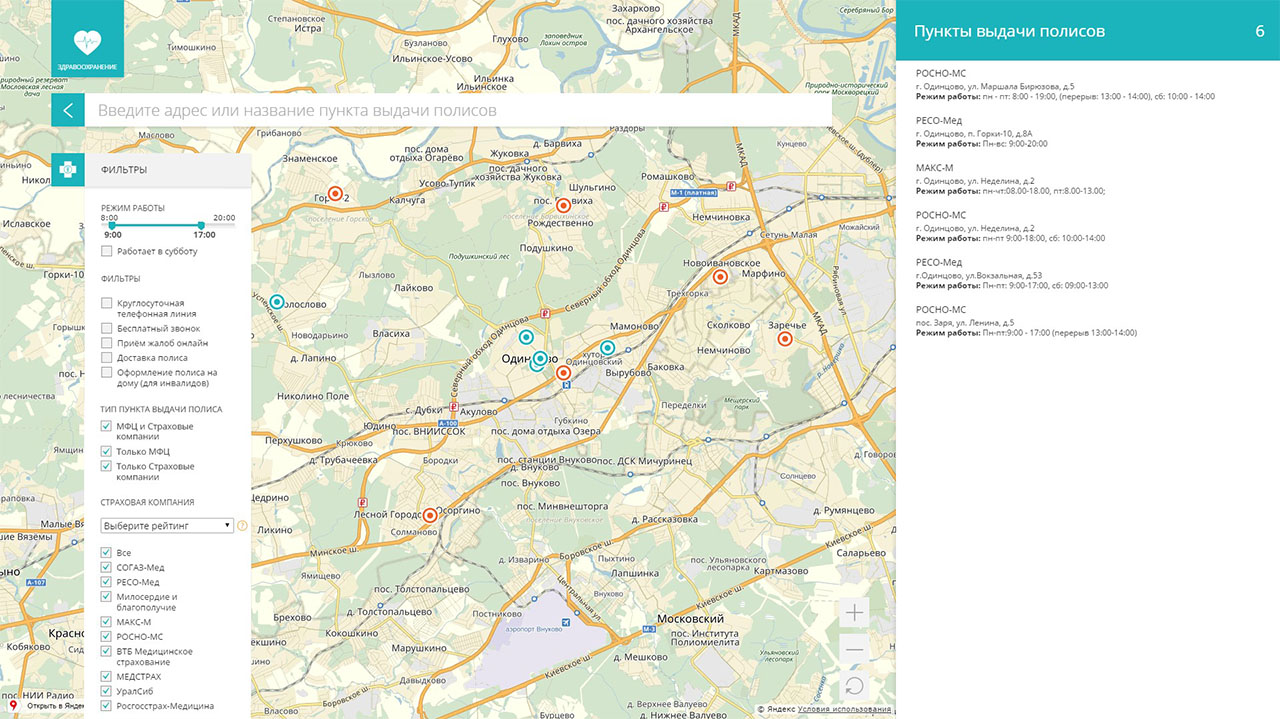This screenshot has width=1280, height=719.
Task: Zoom in the map with plus button
Action: (x=855, y=613)
